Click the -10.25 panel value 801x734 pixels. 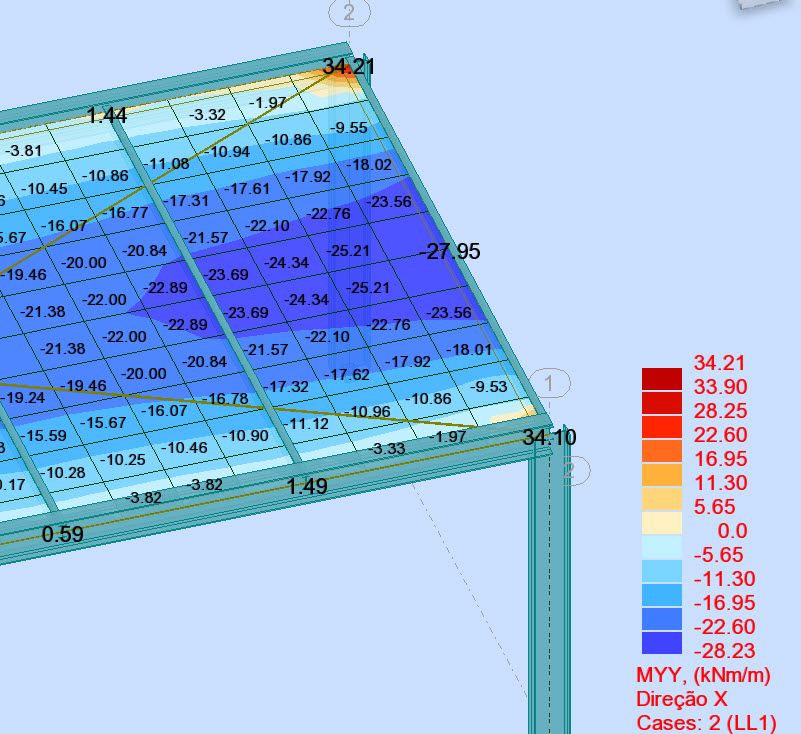123,460
